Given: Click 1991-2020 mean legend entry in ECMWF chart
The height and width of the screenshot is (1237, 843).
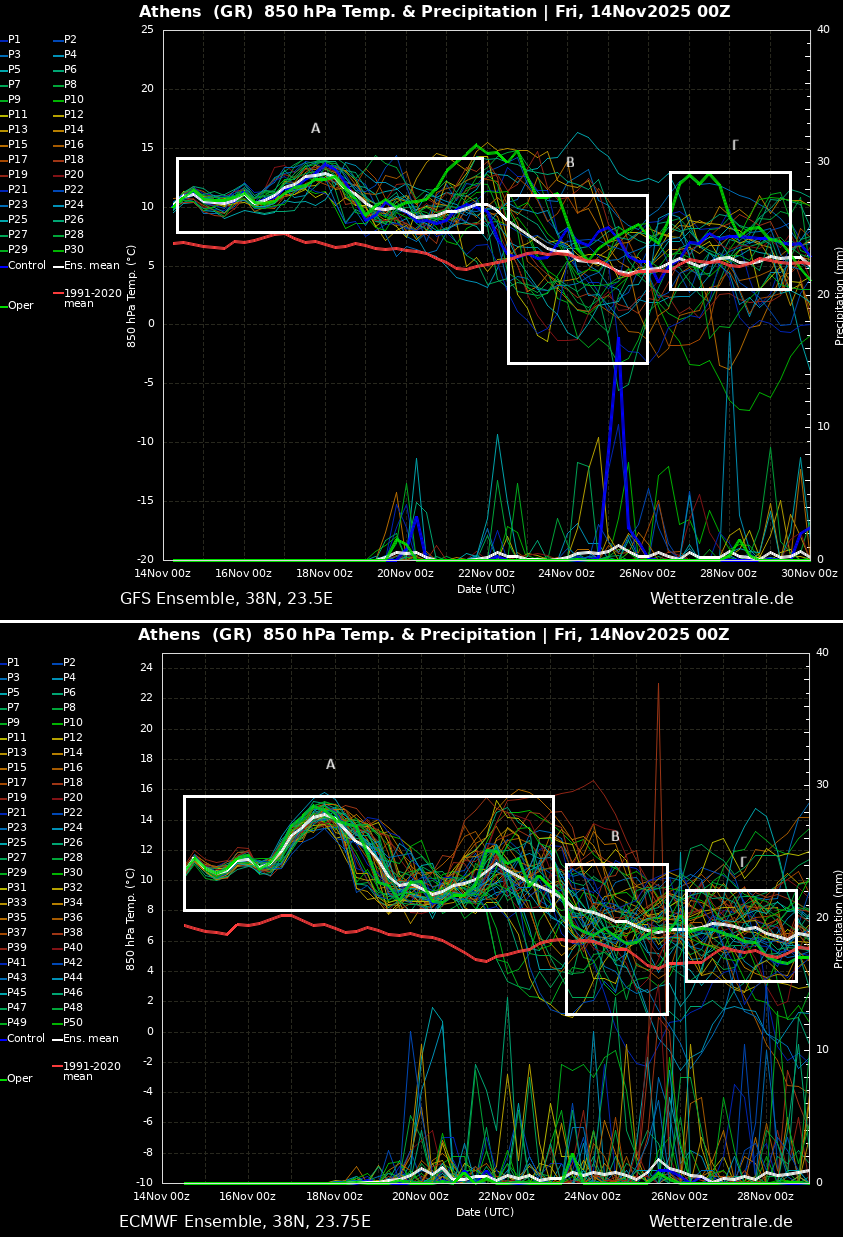Looking at the screenshot, I should [x=91, y=1071].
